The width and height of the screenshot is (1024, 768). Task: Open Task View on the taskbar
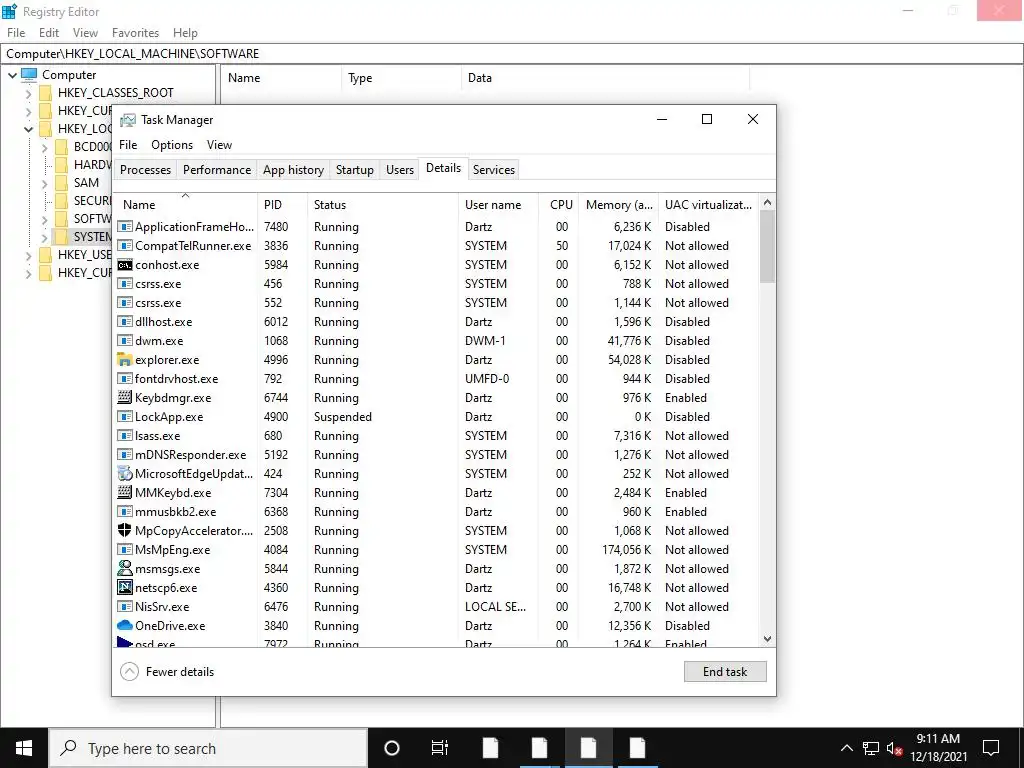coord(440,748)
